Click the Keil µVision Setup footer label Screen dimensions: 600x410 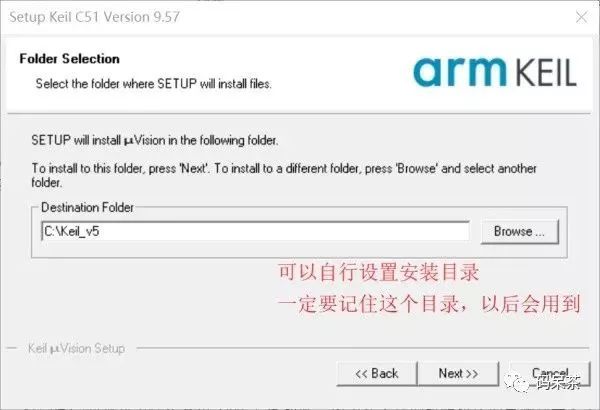pyautogui.click(x=77, y=348)
